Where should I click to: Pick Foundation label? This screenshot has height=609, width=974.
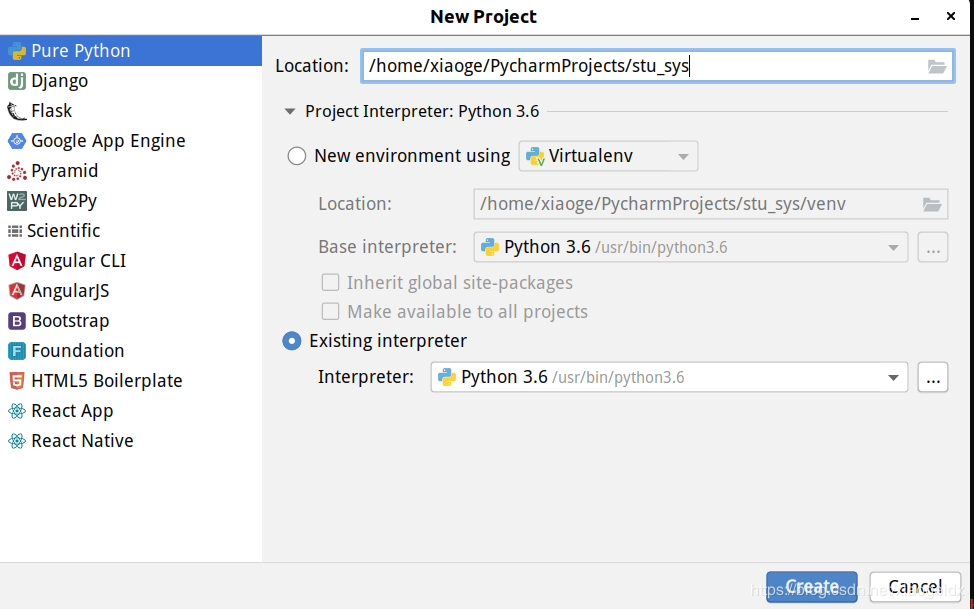(x=78, y=351)
